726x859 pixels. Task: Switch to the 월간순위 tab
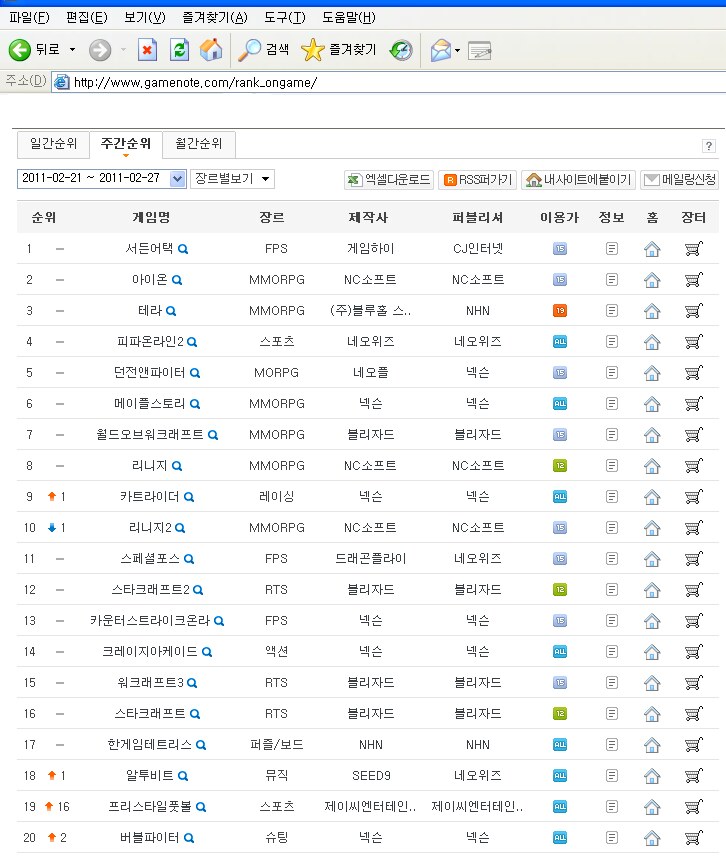tap(198, 144)
